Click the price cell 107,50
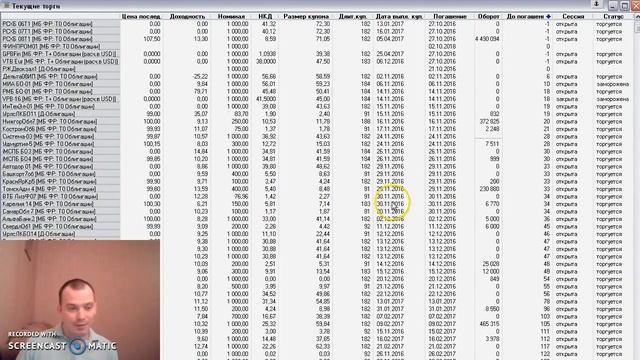 (152, 39)
